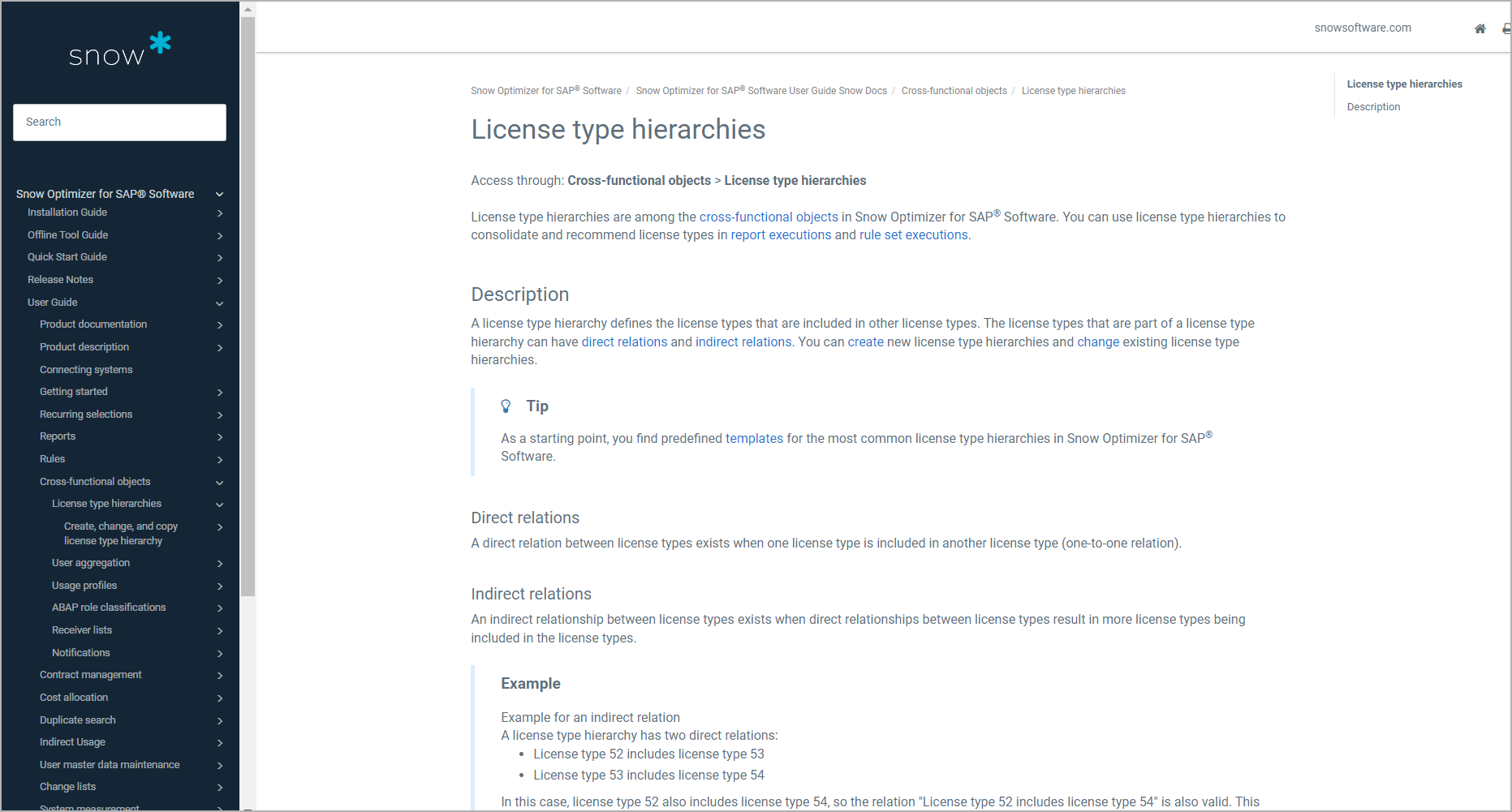Image resolution: width=1512 pixels, height=812 pixels.
Task: Expand the Getting started chevron
Action: pyautogui.click(x=220, y=393)
